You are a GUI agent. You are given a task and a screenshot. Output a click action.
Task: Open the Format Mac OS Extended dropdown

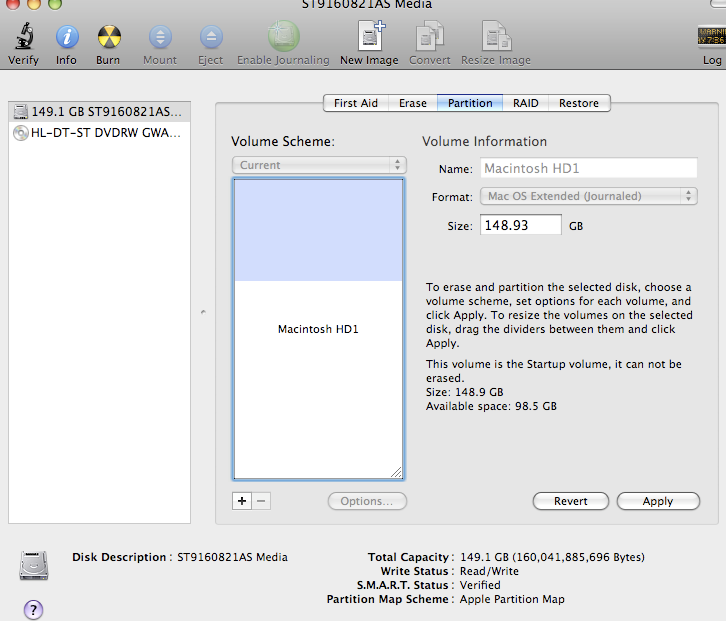pyautogui.click(x=588, y=196)
